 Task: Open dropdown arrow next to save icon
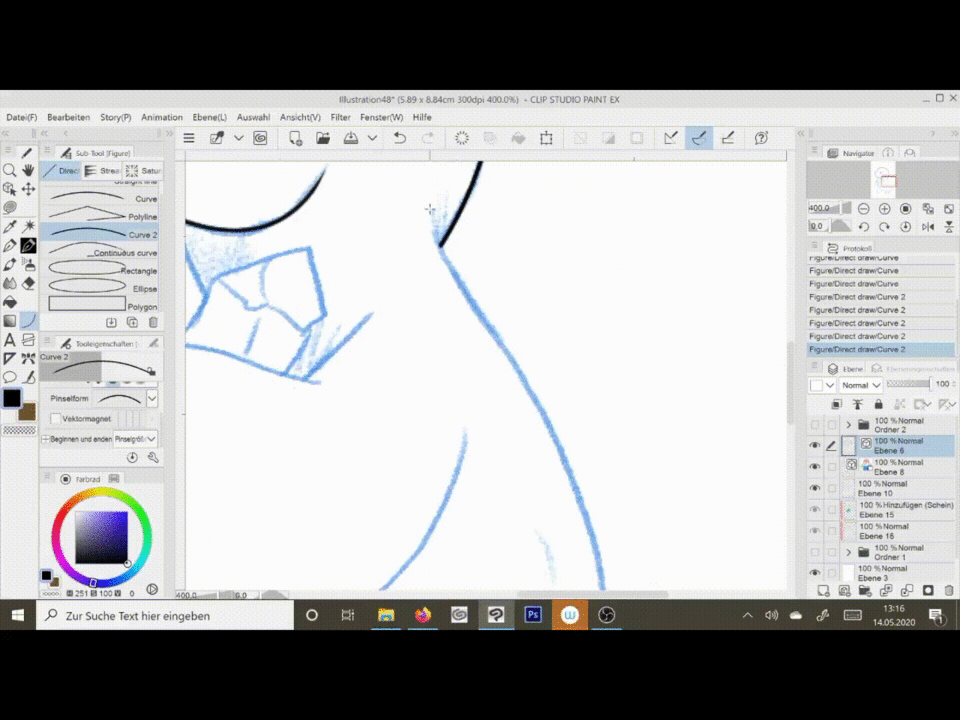(x=372, y=138)
